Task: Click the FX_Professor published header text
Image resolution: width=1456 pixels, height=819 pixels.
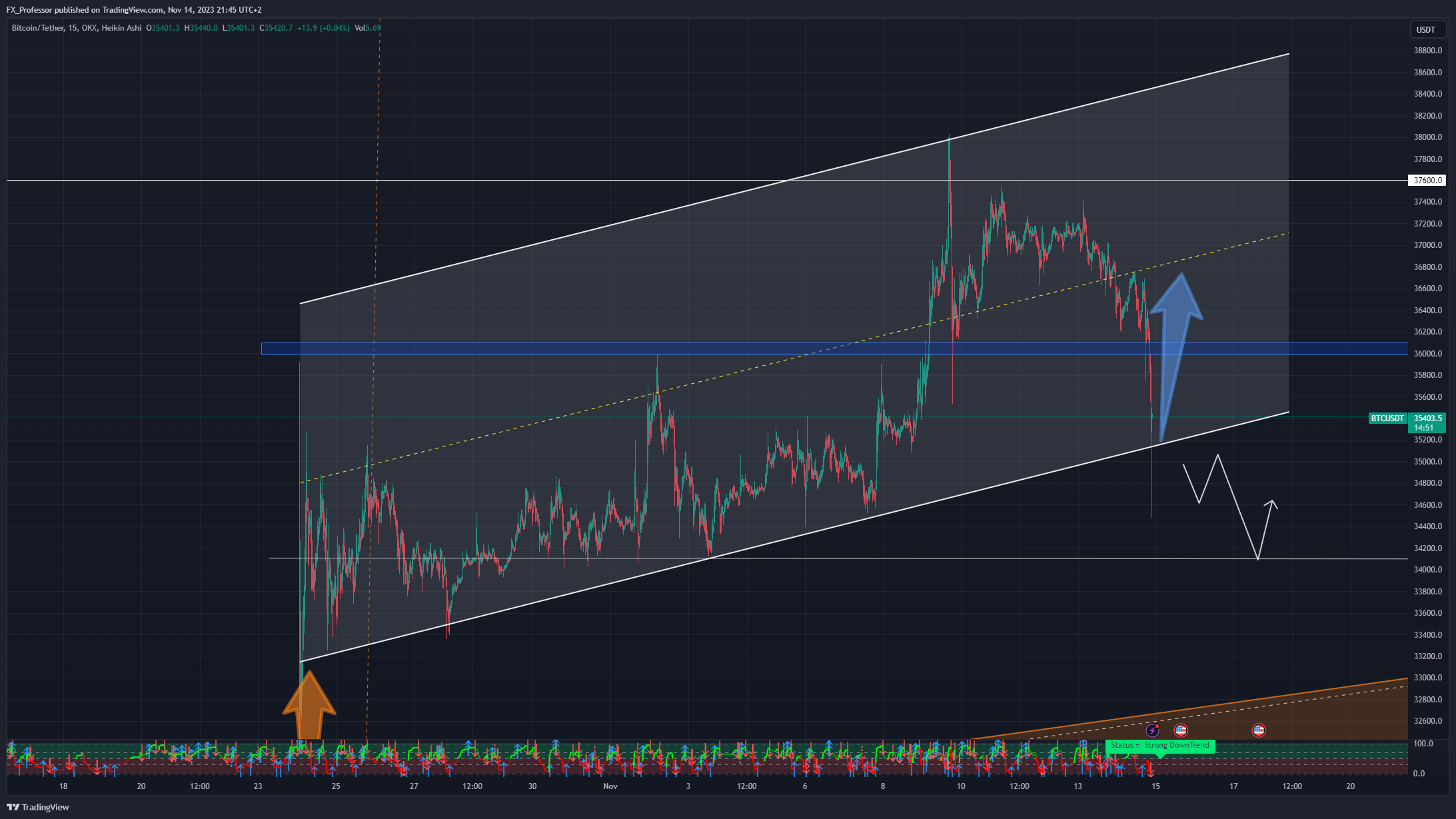Action: (134, 10)
